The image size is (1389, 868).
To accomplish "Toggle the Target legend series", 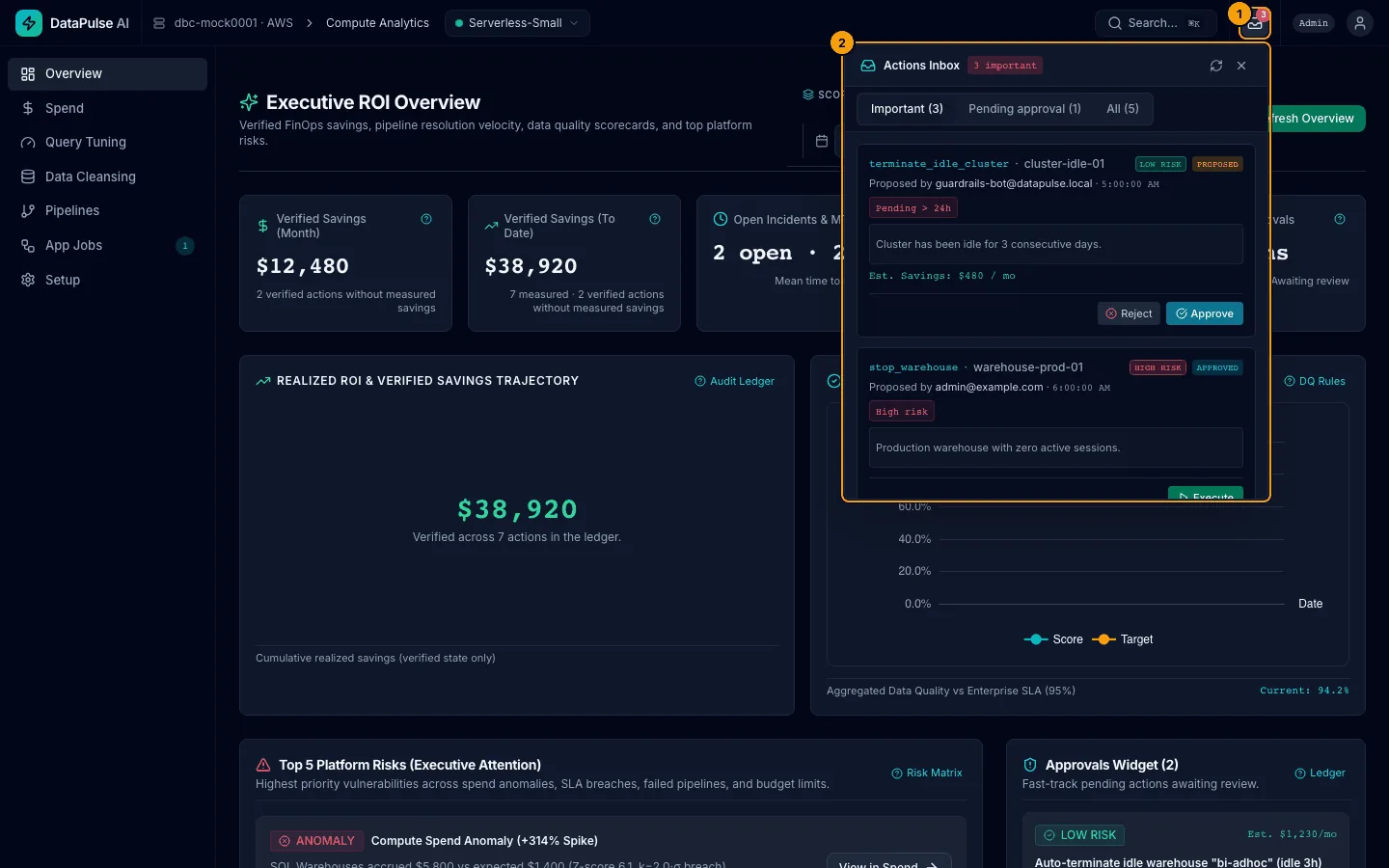I will coord(1123,639).
